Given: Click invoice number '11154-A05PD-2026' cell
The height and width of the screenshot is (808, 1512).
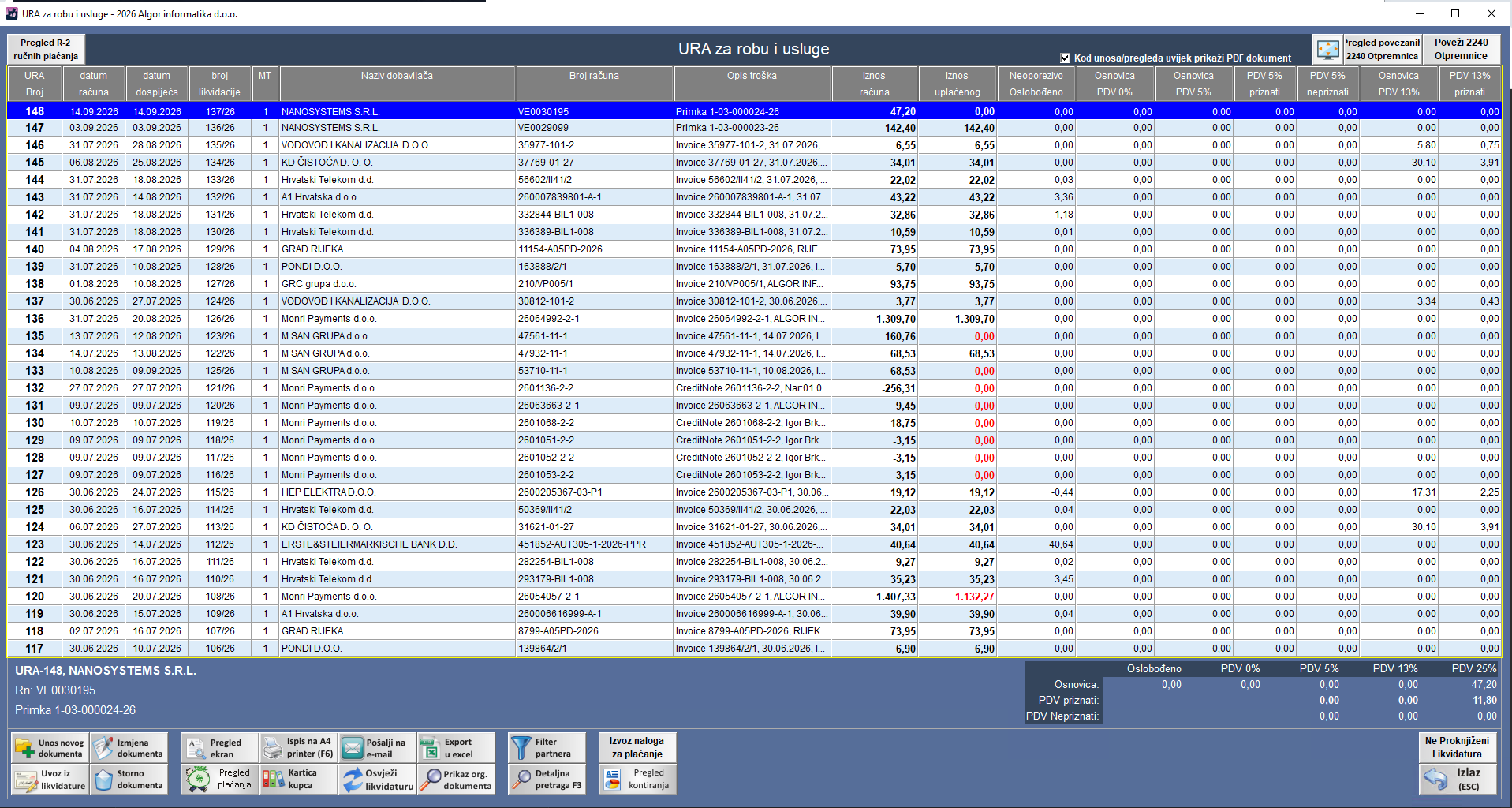Looking at the screenshot, I should click(x=595, y=249).
